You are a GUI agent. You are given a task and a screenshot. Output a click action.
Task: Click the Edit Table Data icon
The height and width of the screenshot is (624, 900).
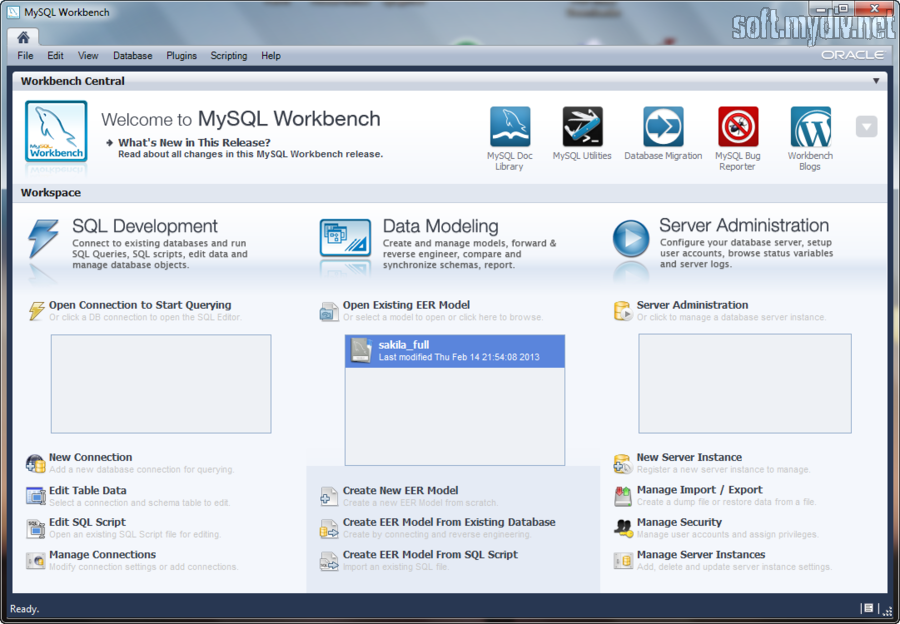coord(36,496)
